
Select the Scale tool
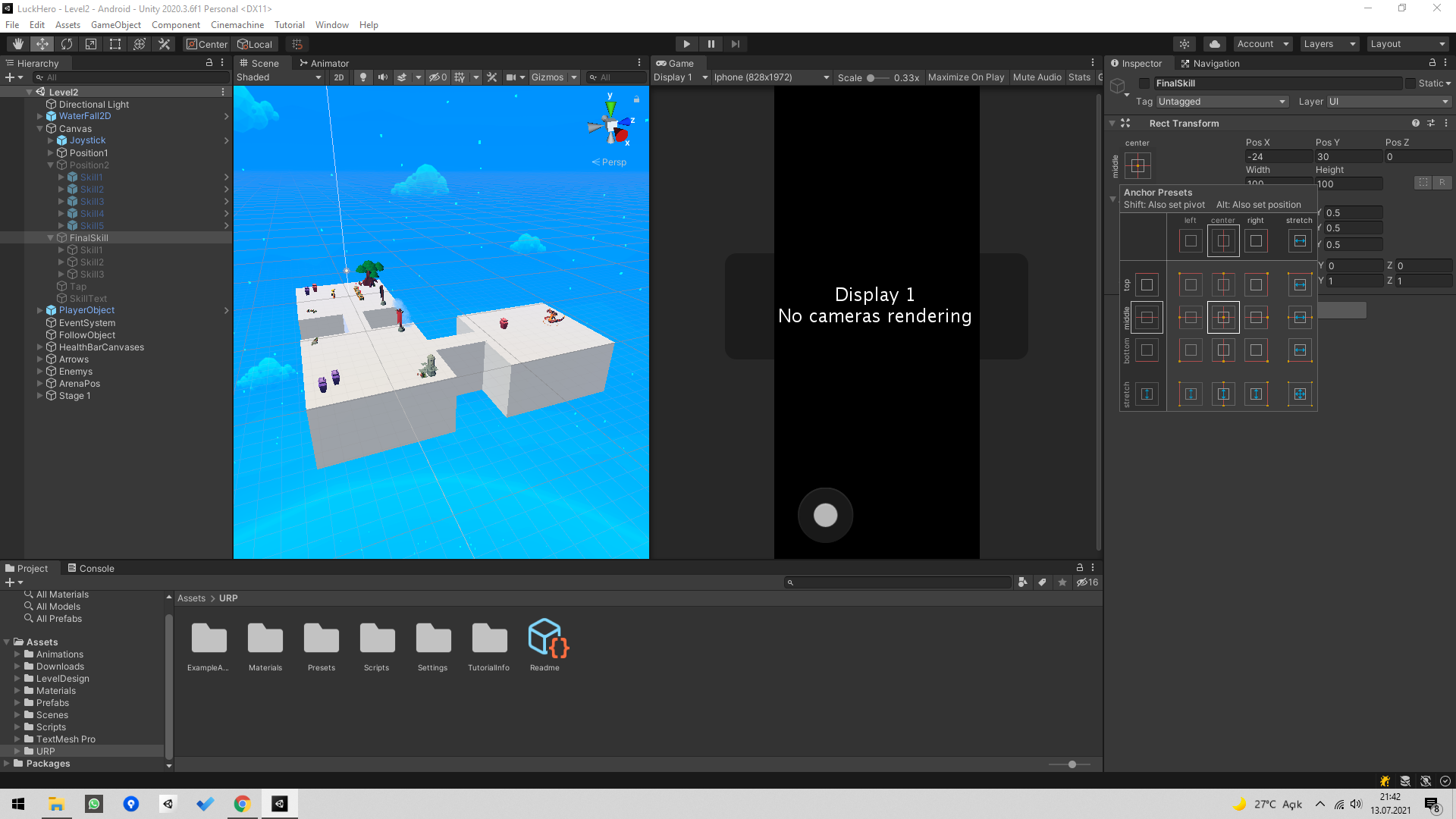91,44
